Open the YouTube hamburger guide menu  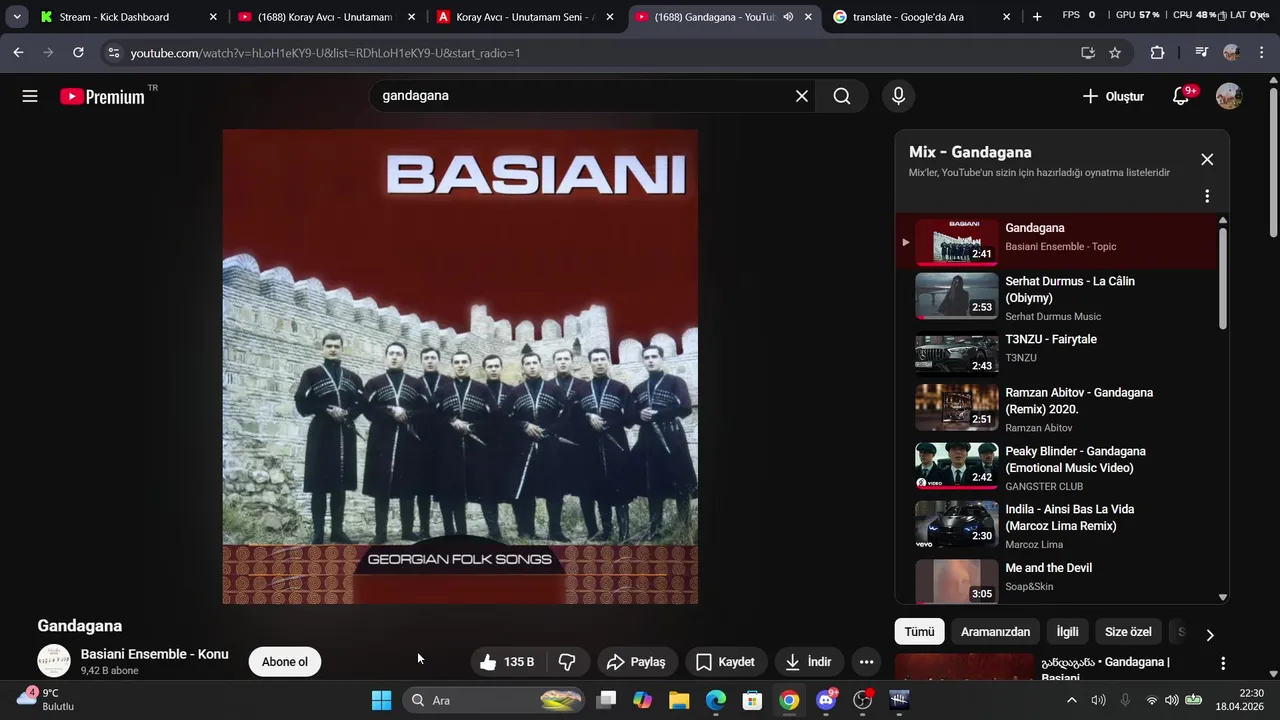pyautogui.click(x=30, y=96)
